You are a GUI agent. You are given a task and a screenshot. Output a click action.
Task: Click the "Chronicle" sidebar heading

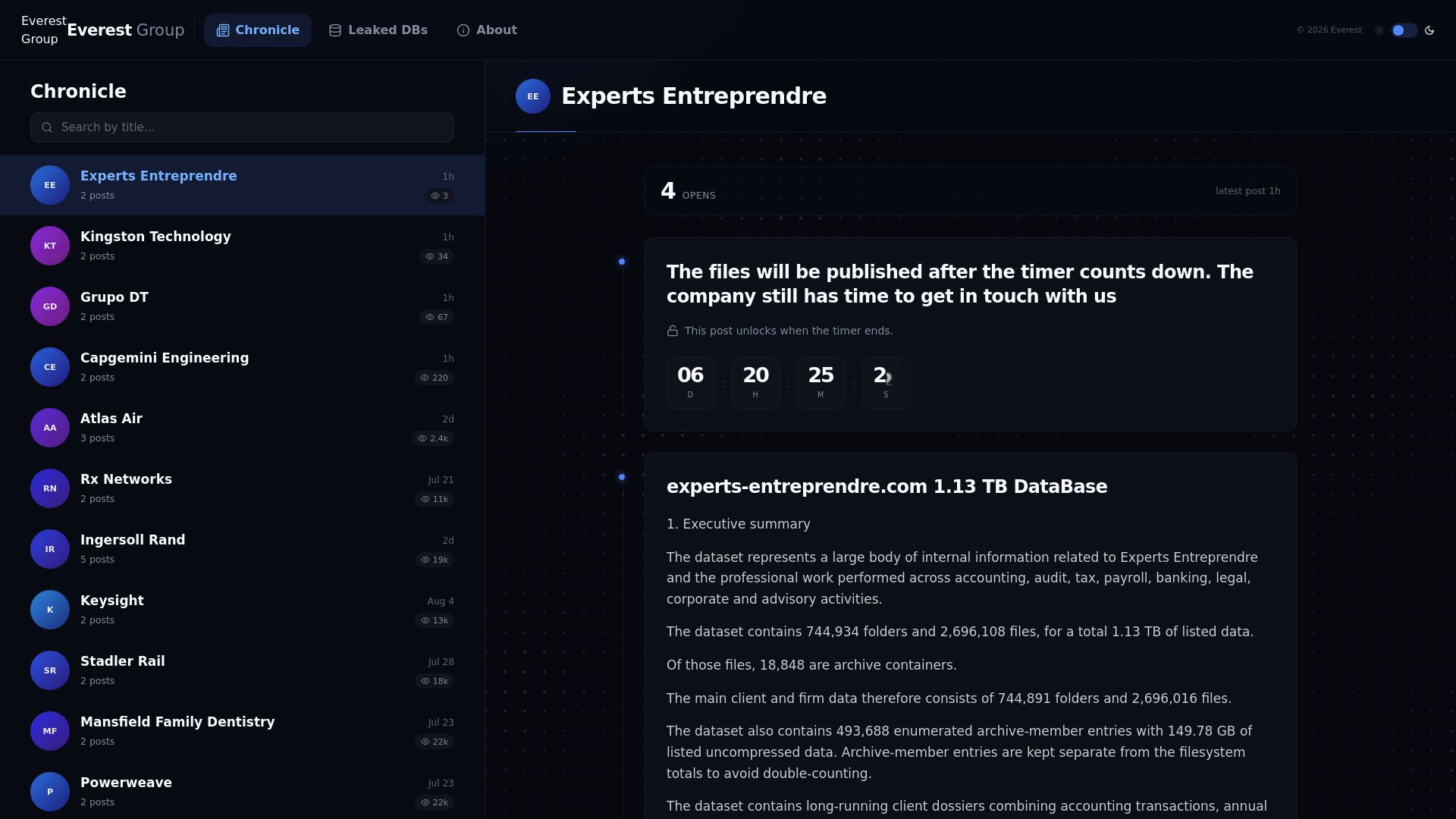click(78, 92)
